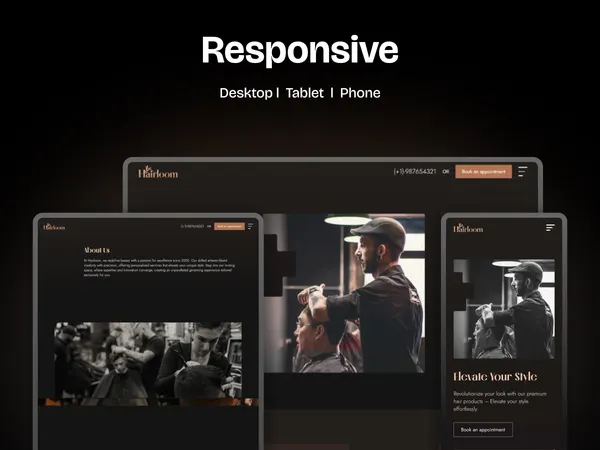Click the Hairloom logo in desktop mockup

158,172
